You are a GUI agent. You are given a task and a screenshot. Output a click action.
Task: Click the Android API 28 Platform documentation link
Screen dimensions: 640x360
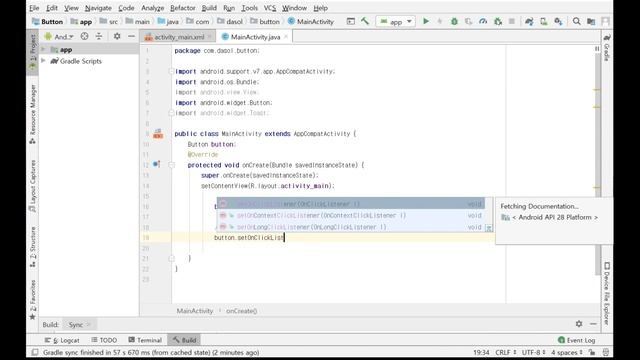[555, 217]
